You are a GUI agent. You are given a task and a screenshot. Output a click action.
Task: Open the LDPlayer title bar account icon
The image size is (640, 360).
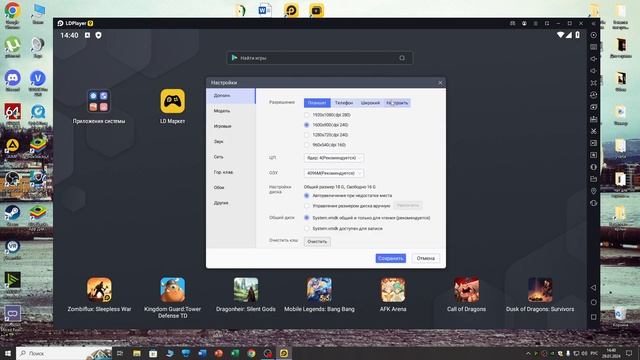(x=524, y=24)
